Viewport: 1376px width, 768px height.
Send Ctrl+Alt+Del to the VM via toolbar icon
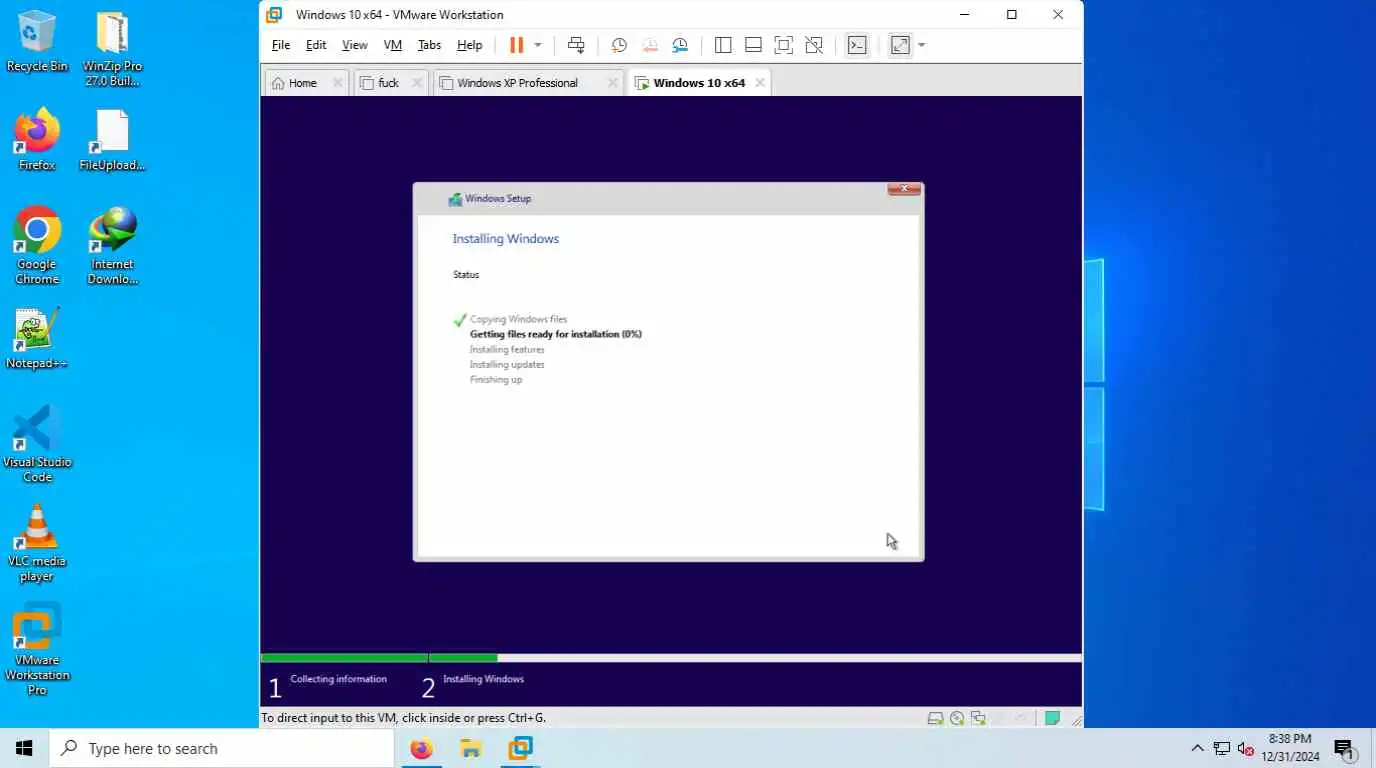pos(576,45)
